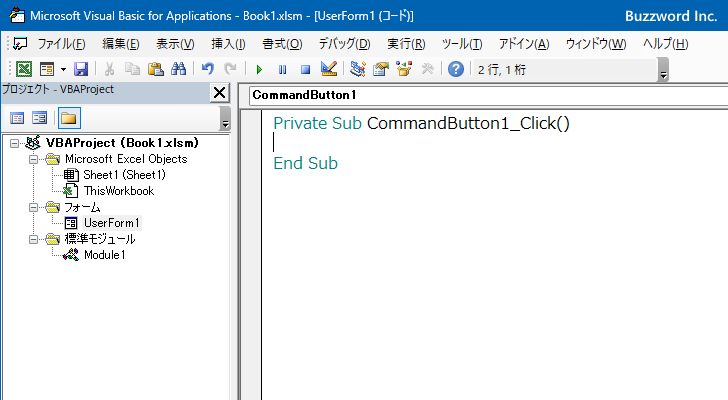The image size is (728, 400).
Task: Undo the last action
Action: [x=208, y=70]
